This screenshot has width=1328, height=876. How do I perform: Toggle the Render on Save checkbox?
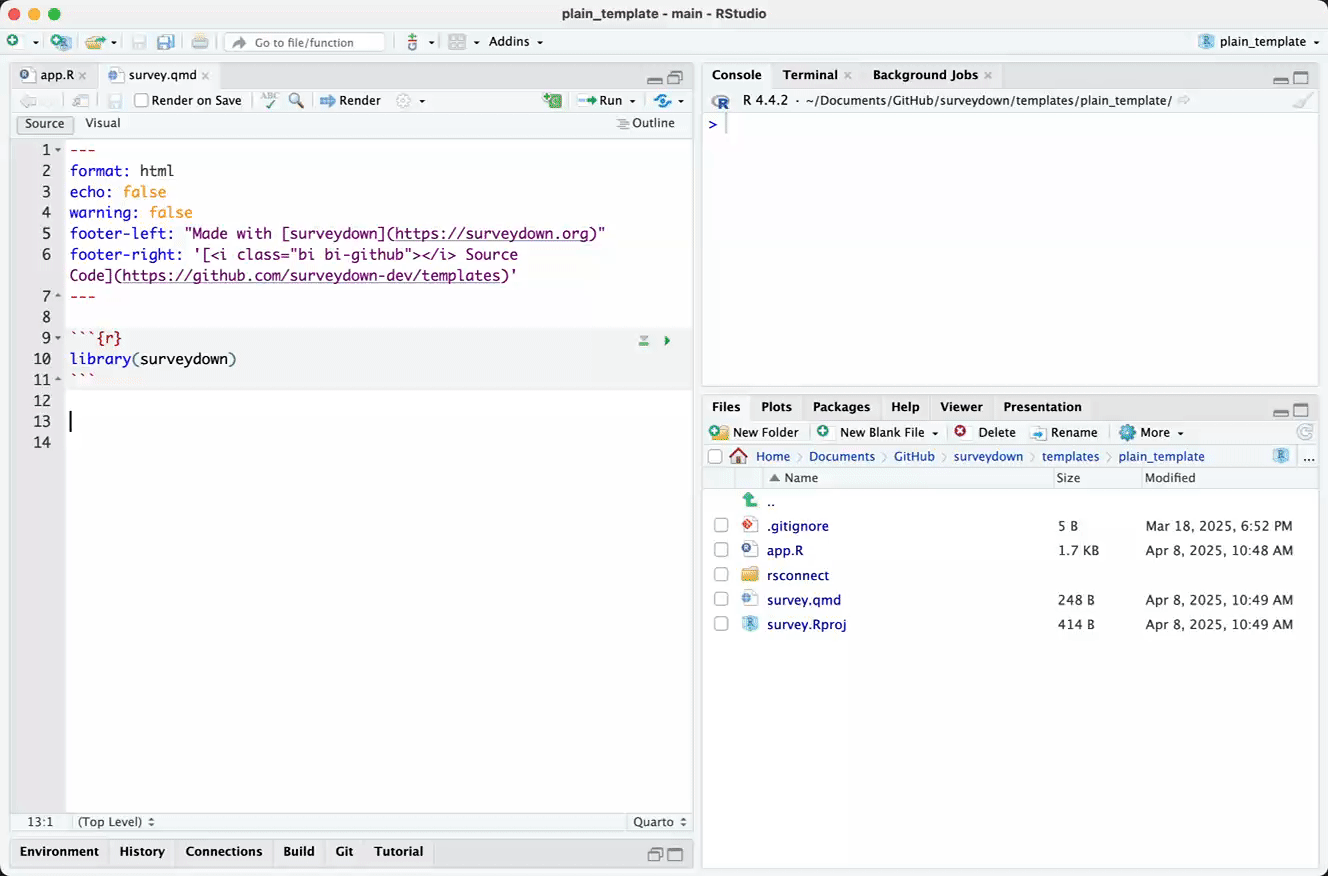click(141, 100)
